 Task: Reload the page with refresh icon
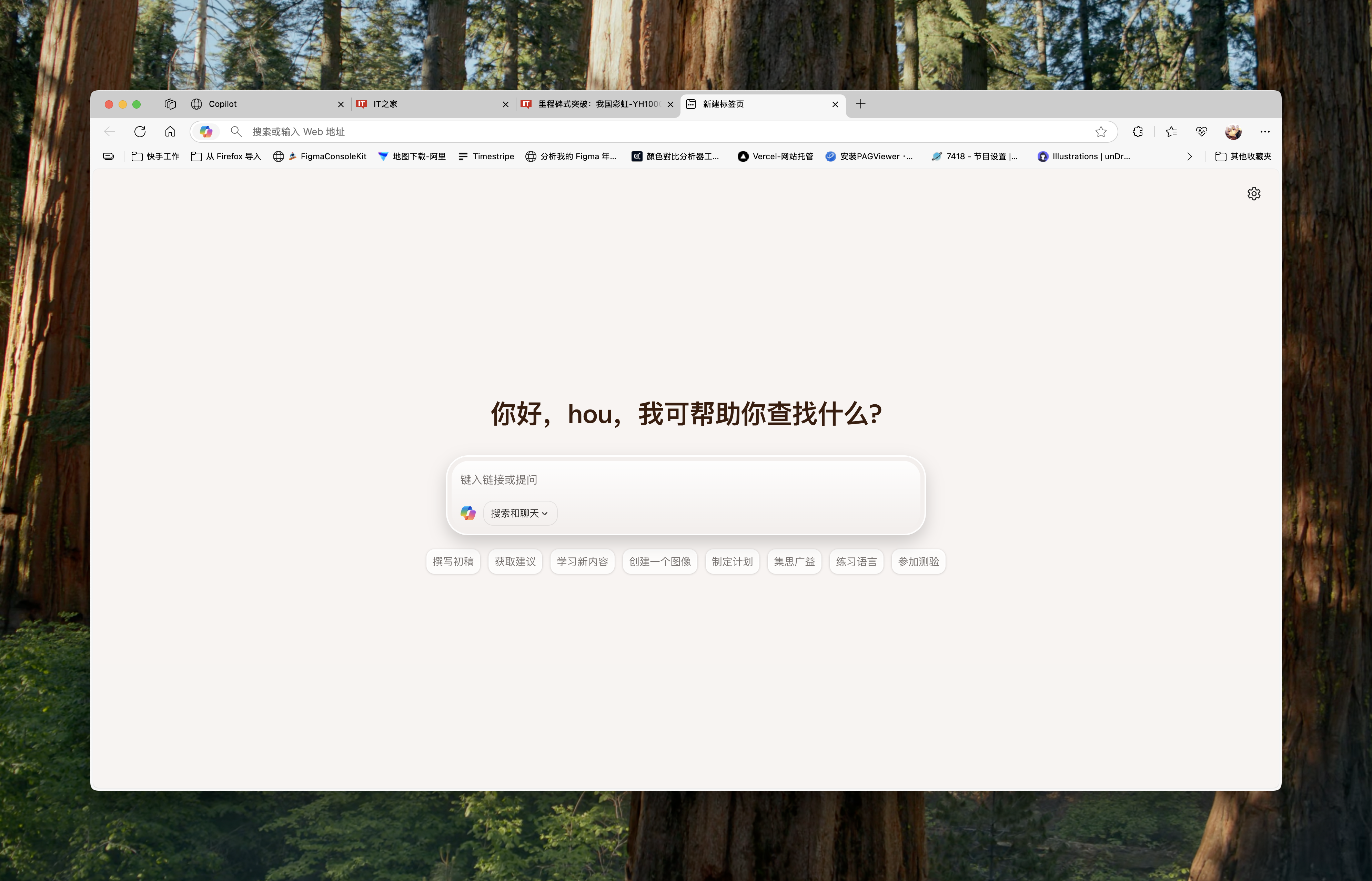[140, 132]
